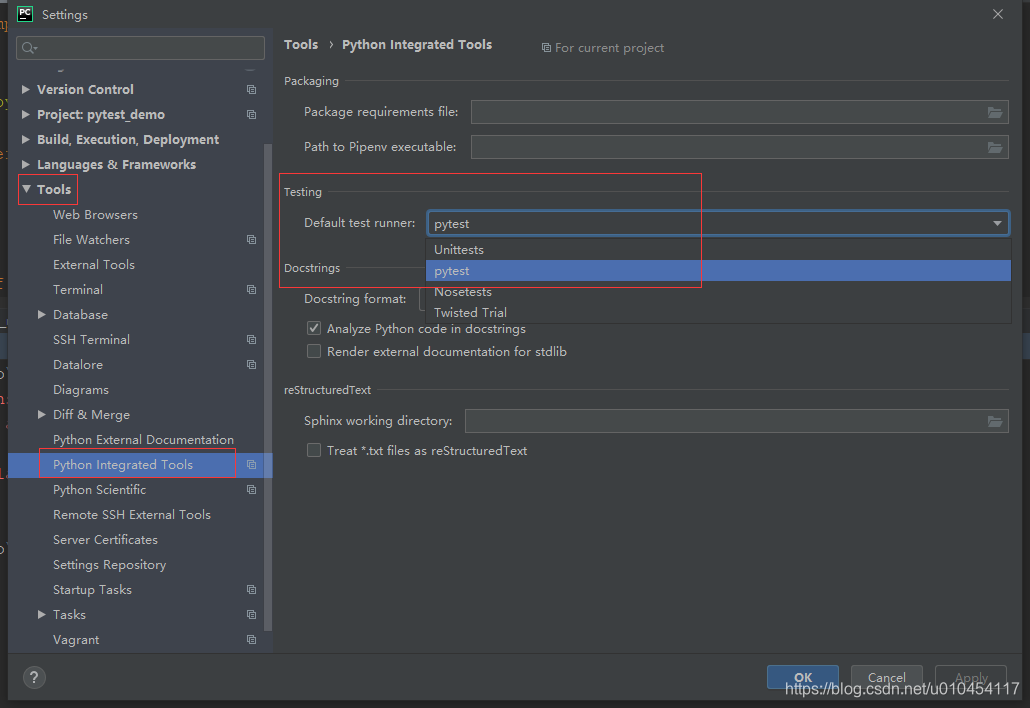This screenshot has width=1030, height=708.
Task: Click the search magnifier in settings search
Action: 27,47
